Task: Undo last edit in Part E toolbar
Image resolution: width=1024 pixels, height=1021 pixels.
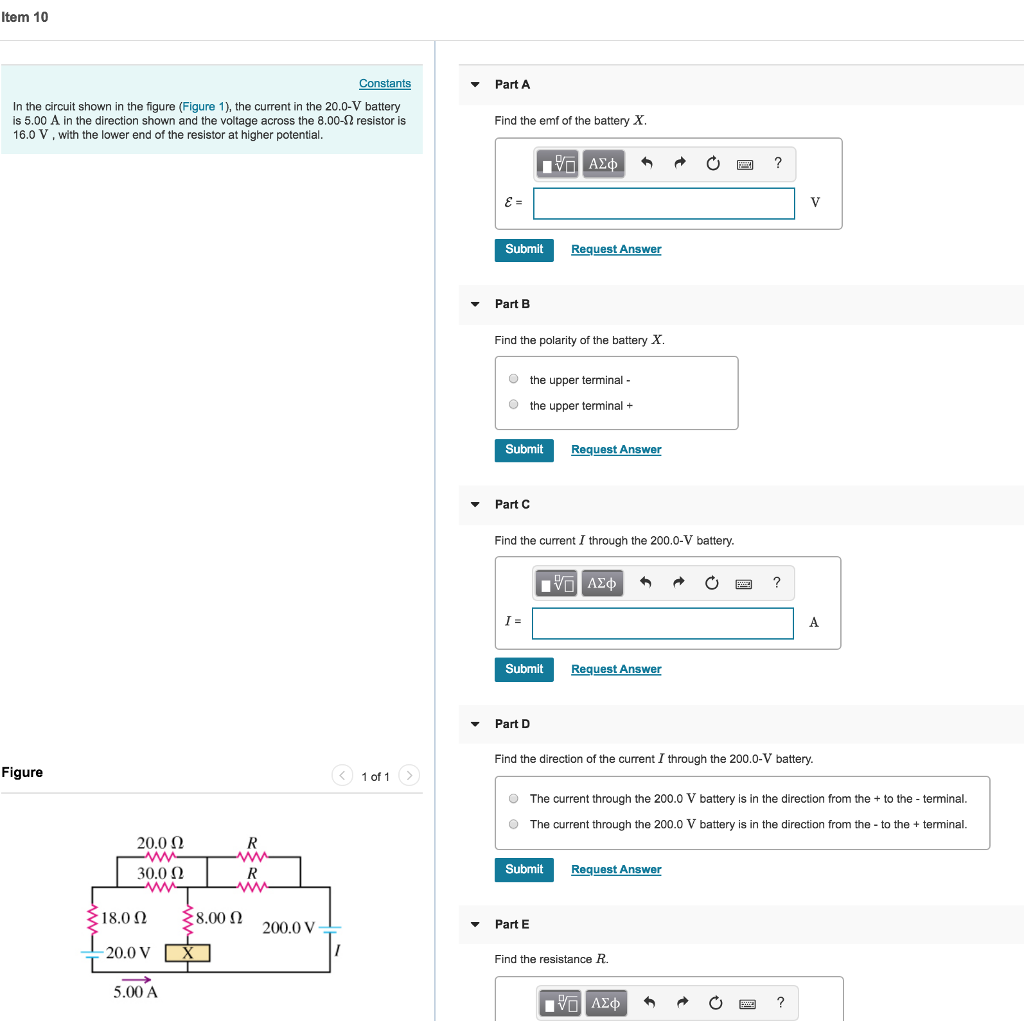Action: tap(649, 1003)
